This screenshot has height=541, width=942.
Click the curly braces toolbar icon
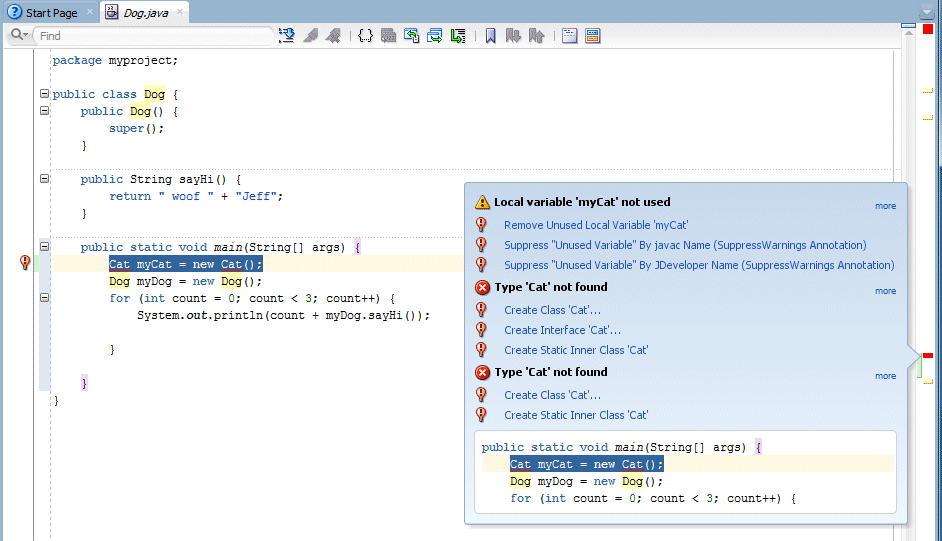[365, 36]
